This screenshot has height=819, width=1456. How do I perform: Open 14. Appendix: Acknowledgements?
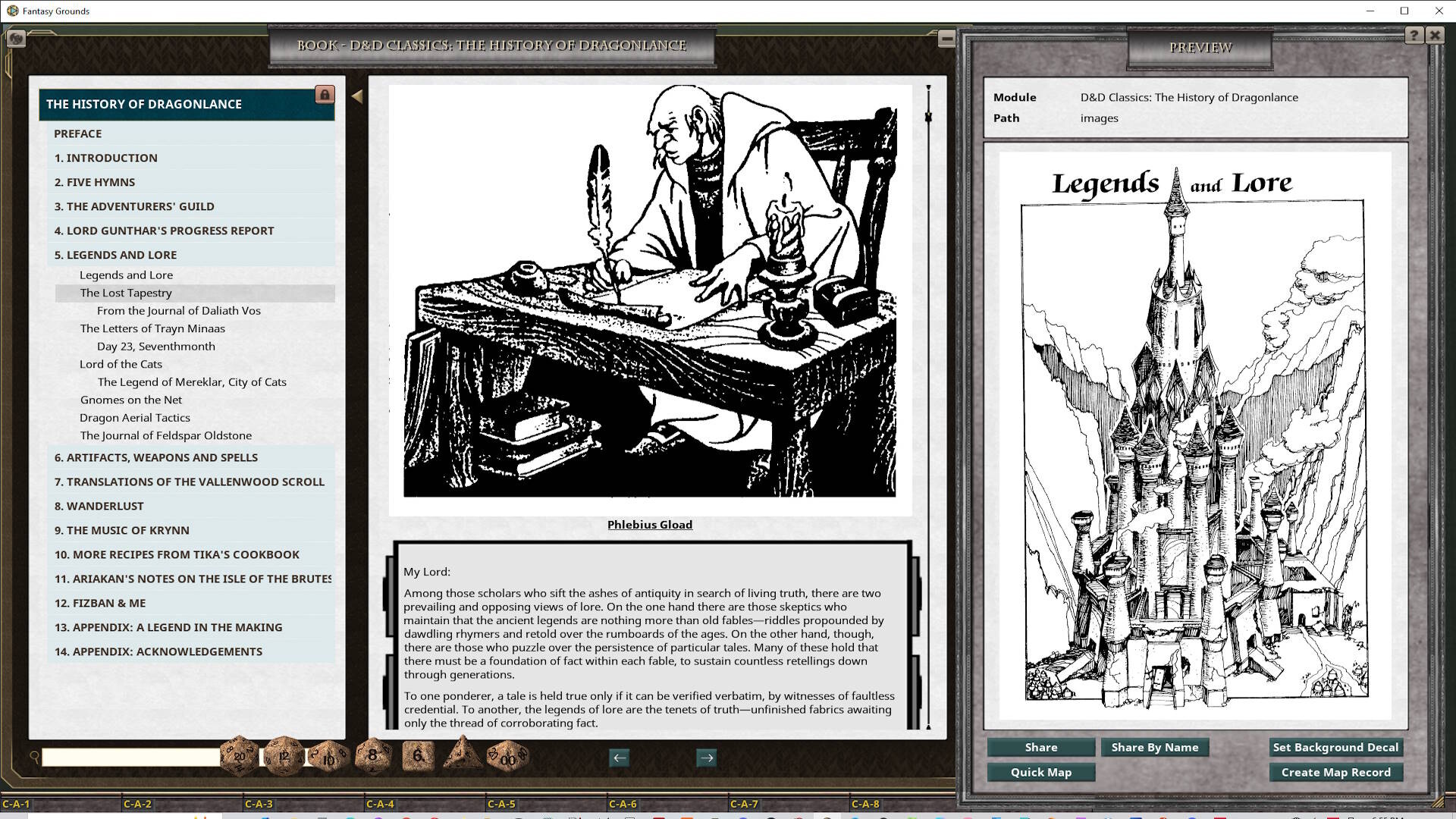pos(190,651)
